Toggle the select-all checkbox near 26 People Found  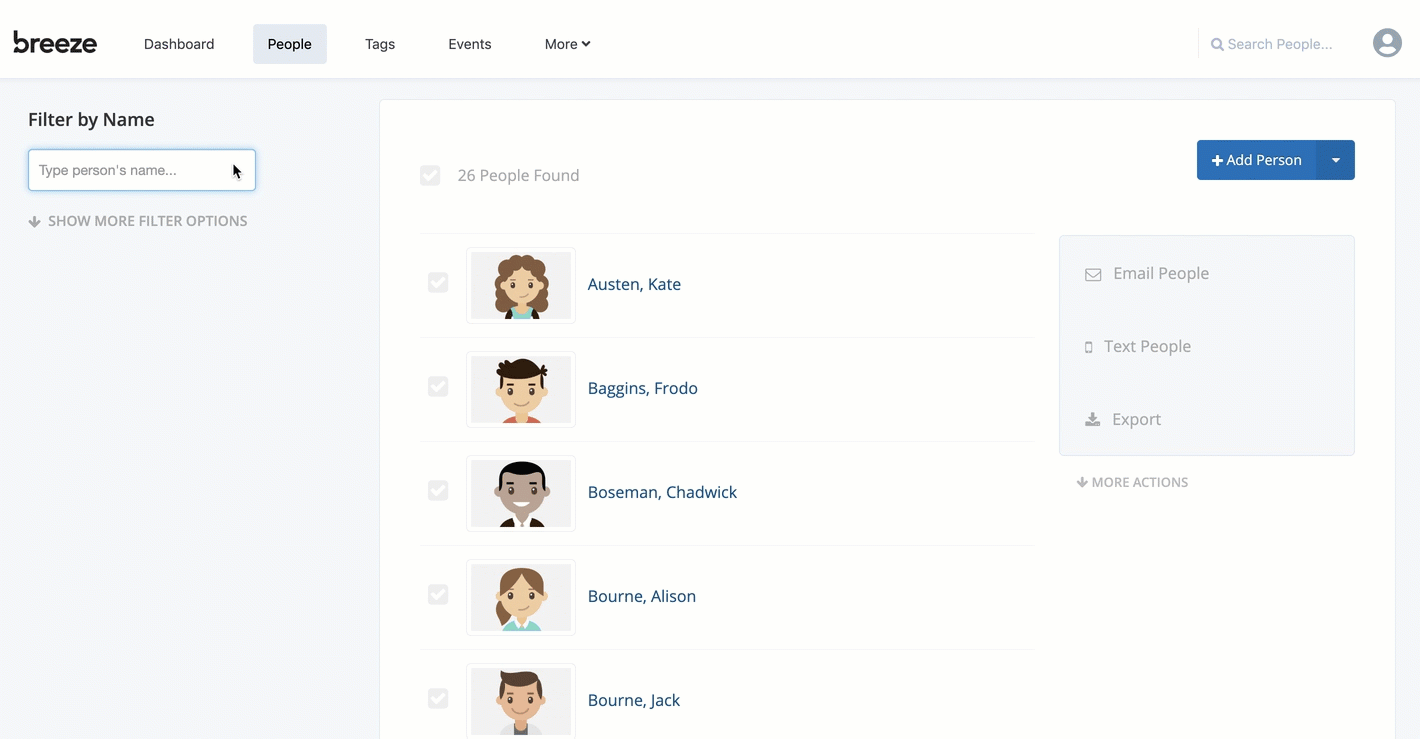[430, 176]
